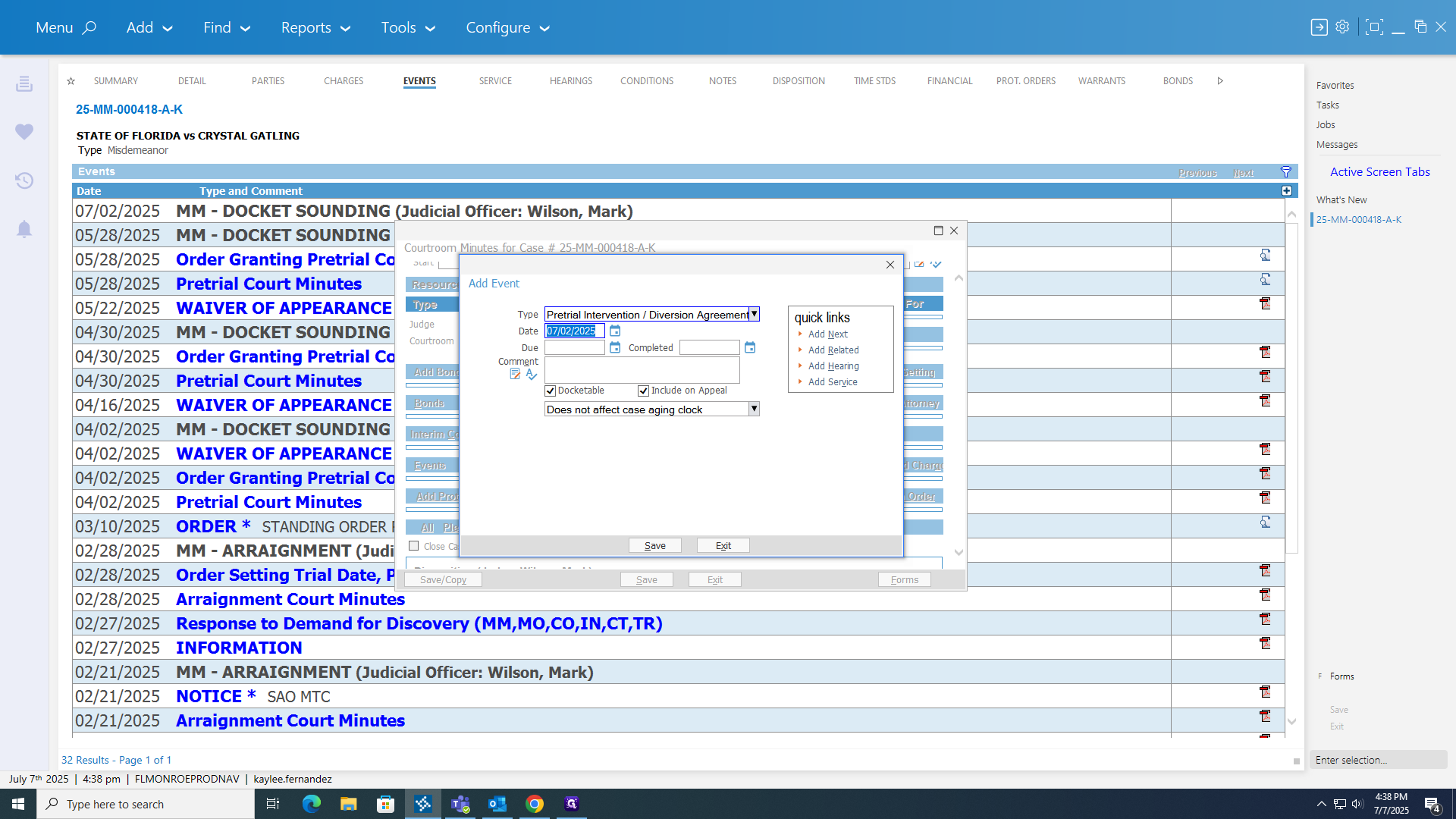The image size is (1456, 819).
Task: Expand the Configure menu
Action: [x=507, y=28]
